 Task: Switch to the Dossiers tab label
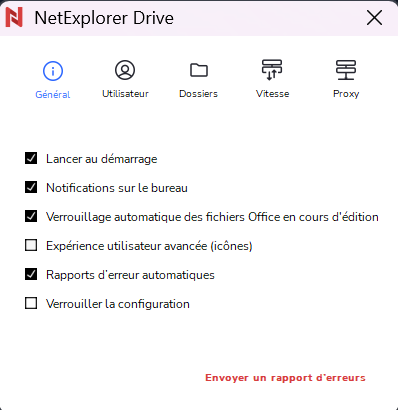pos(198,94)
